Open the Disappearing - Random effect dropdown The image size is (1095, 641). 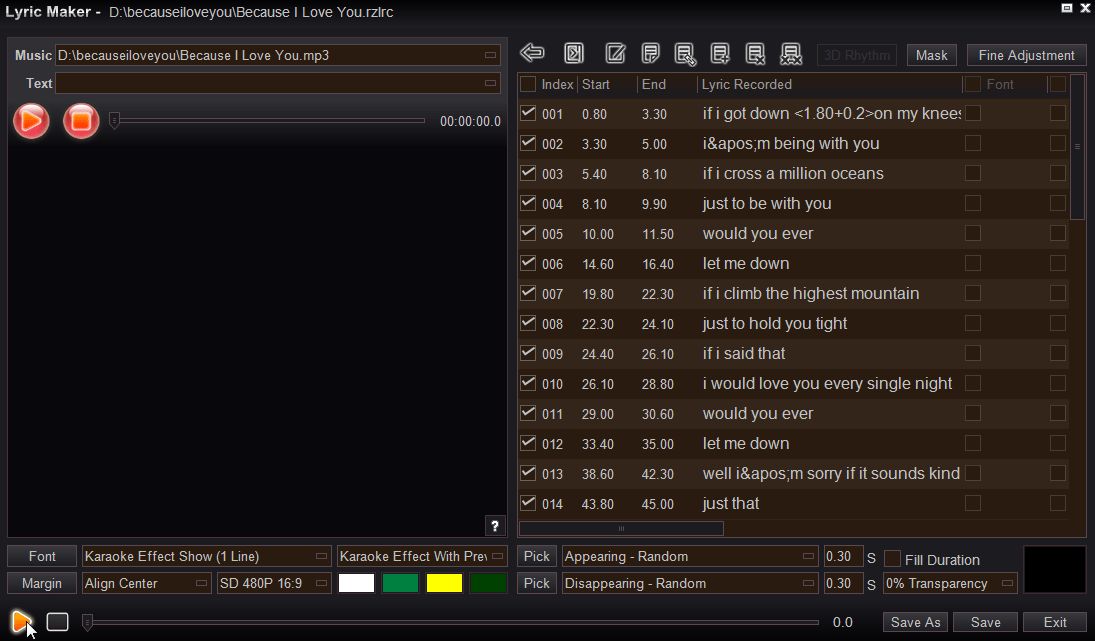pyautogui.click(x=688, y=582)
